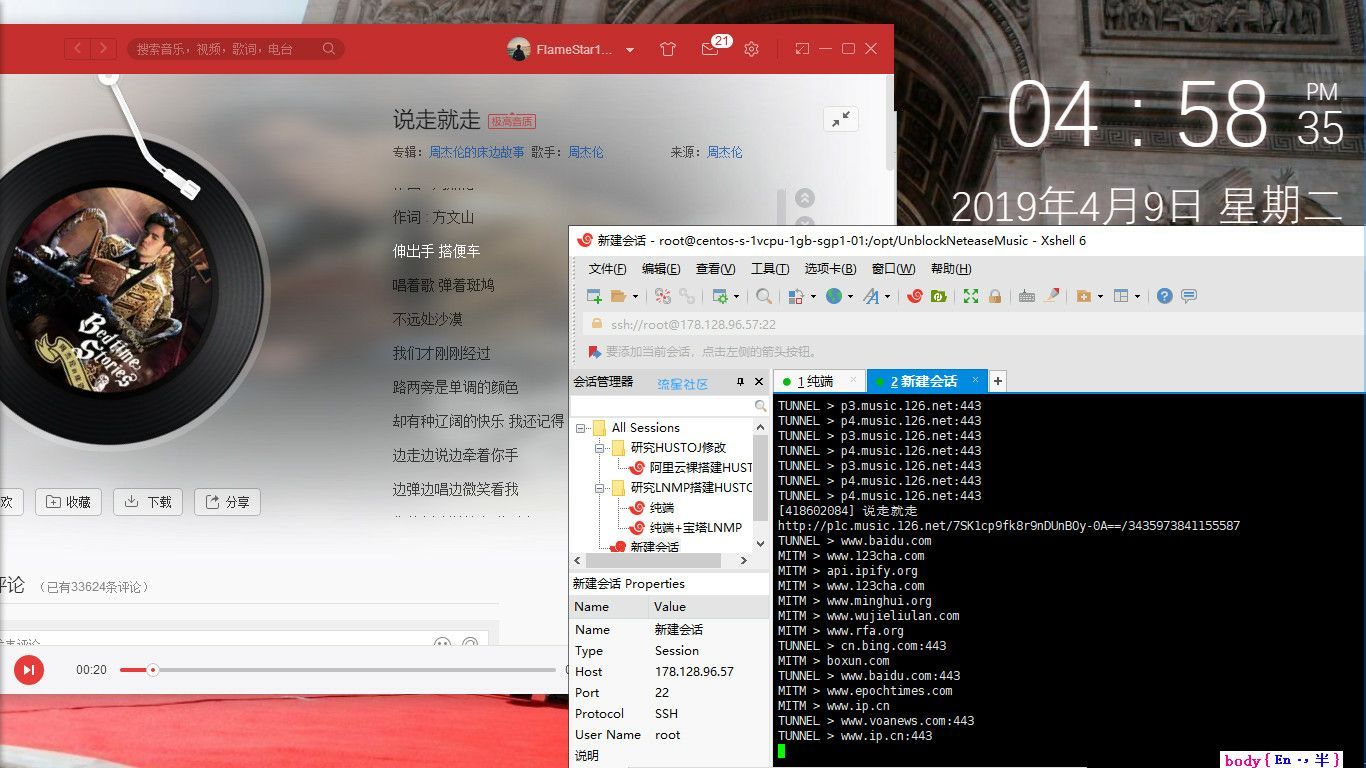Open the 查看(V) menu in Xshell
The image size is (1366, 768).
(x=715, y=269)
